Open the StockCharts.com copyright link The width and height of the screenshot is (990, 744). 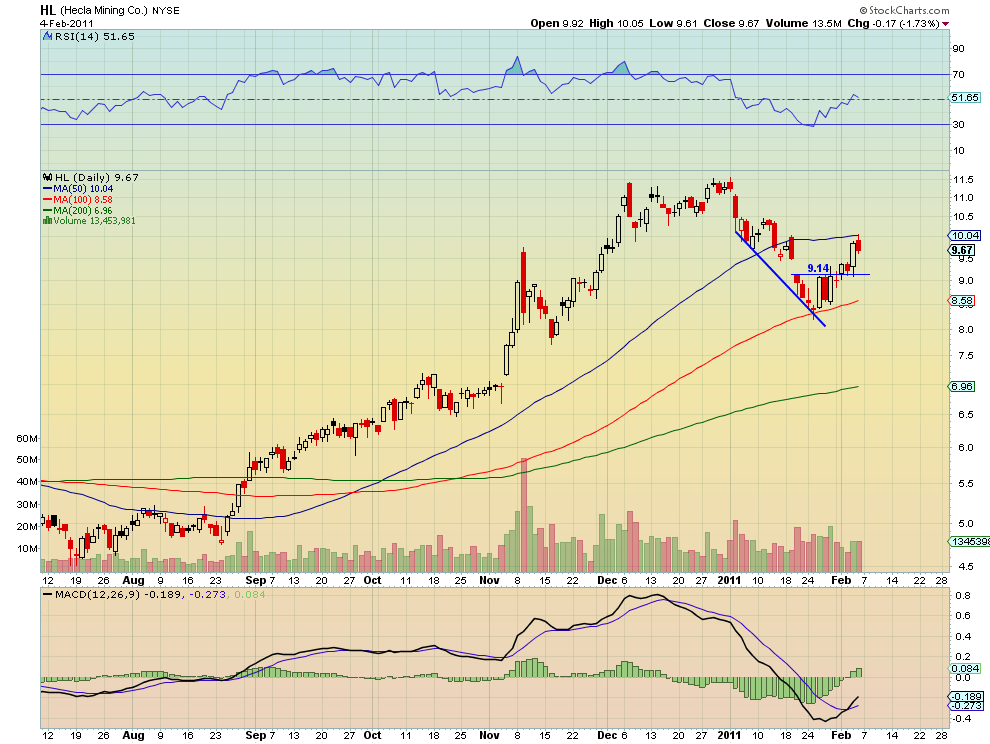pyautogui.click(x=904, y=10)
